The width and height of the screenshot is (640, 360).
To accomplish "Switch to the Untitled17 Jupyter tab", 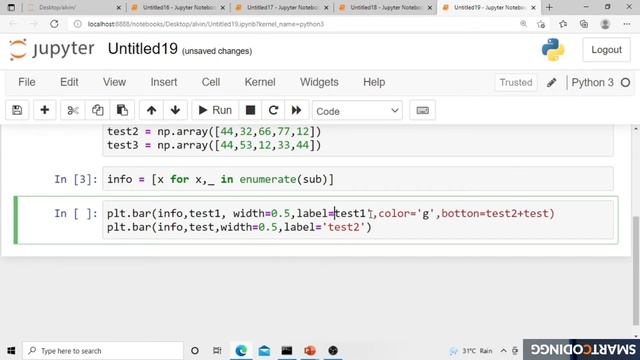I will pyautogui.click(x=282, y=7).
